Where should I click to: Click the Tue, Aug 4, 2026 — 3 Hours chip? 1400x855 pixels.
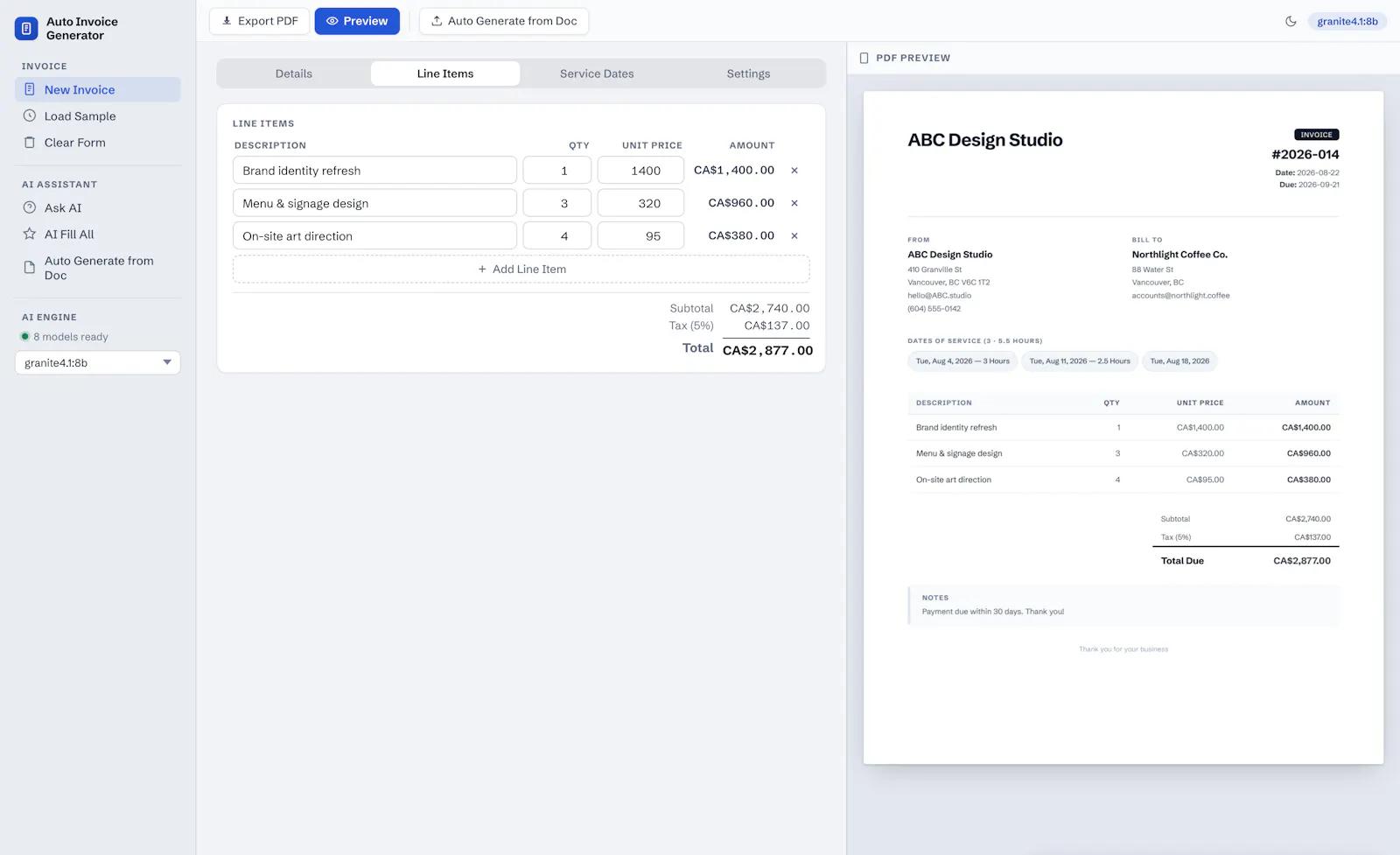point(962,361)
